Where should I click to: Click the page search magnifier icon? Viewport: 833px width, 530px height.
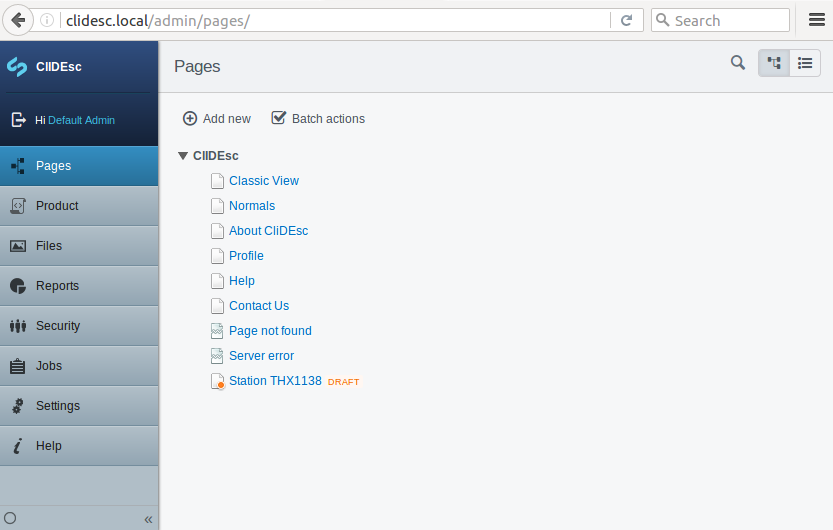738,63
